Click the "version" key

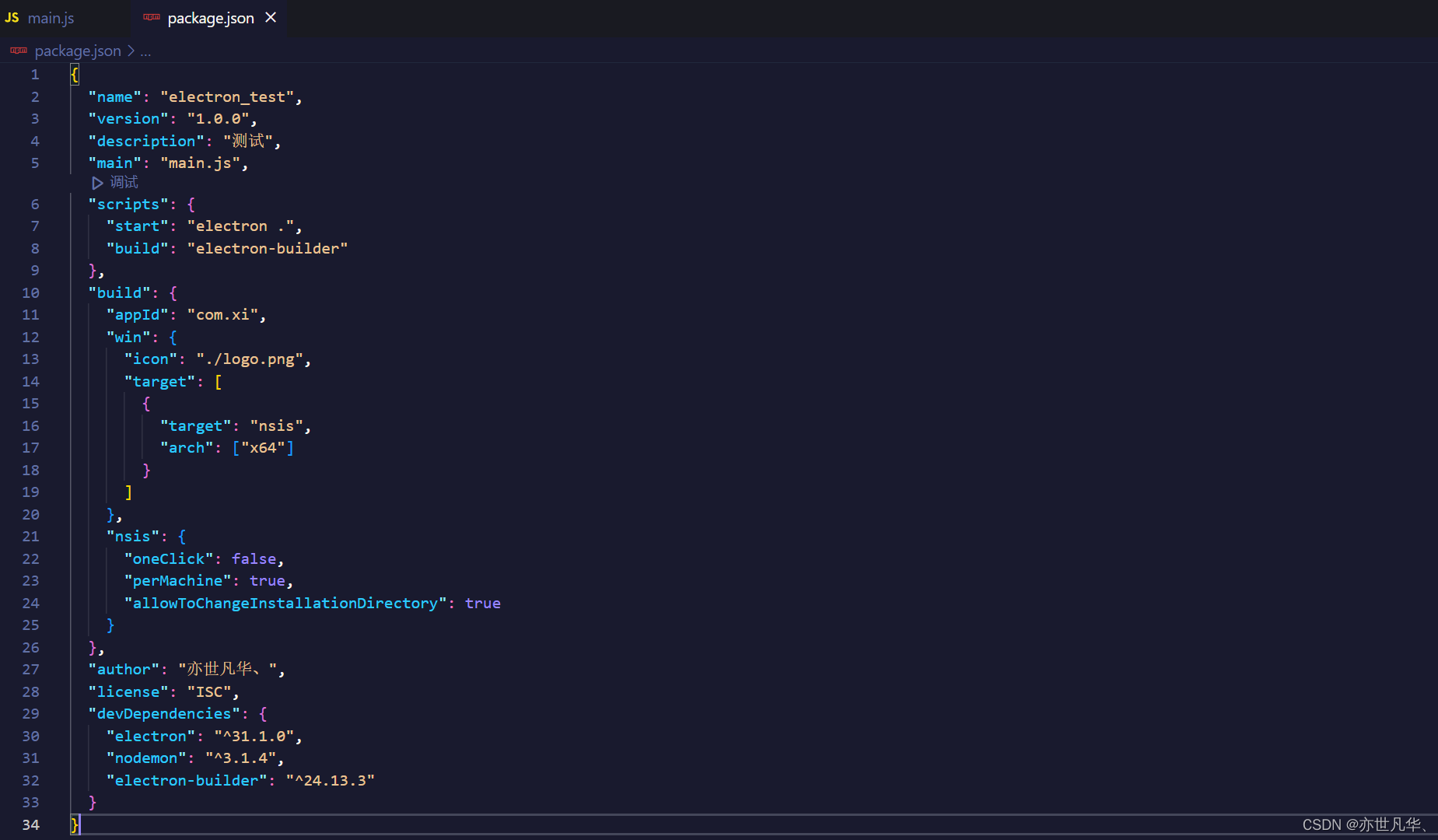pos(128,119)
